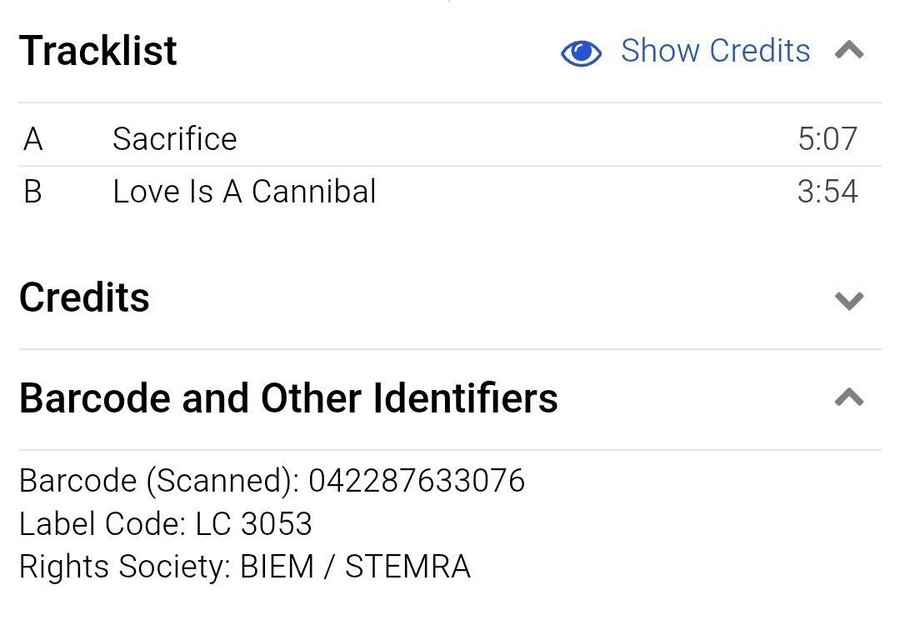Click the barcode number 042287633076

point(416,481)
